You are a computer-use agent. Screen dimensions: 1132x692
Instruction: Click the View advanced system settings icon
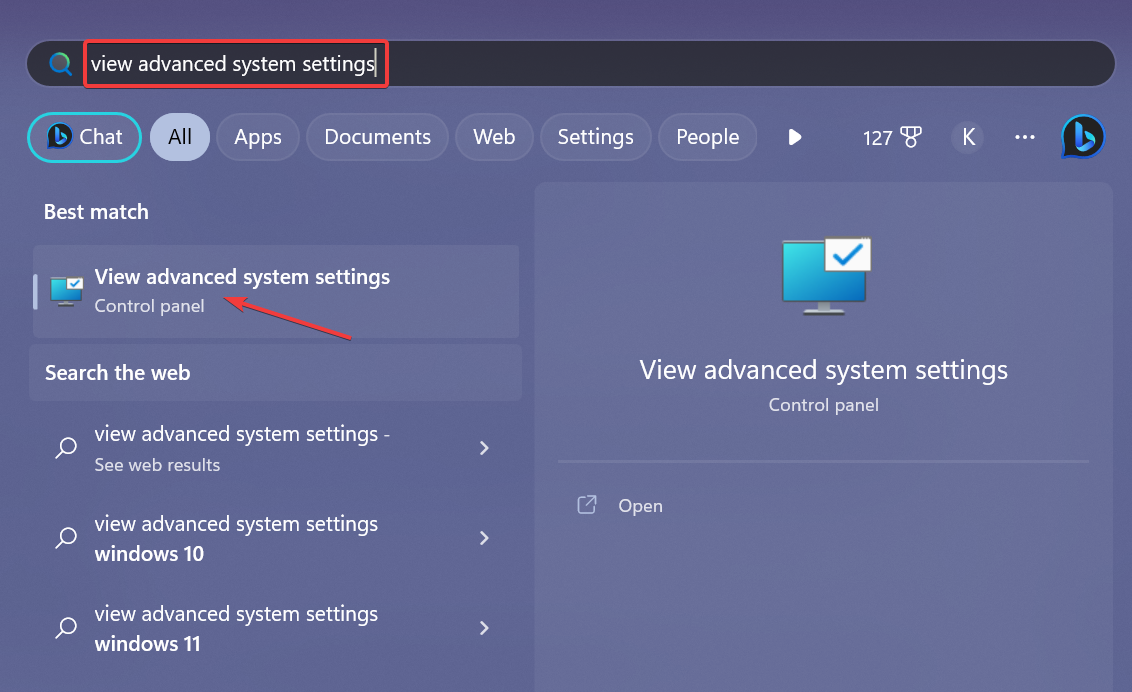(65, 290)
